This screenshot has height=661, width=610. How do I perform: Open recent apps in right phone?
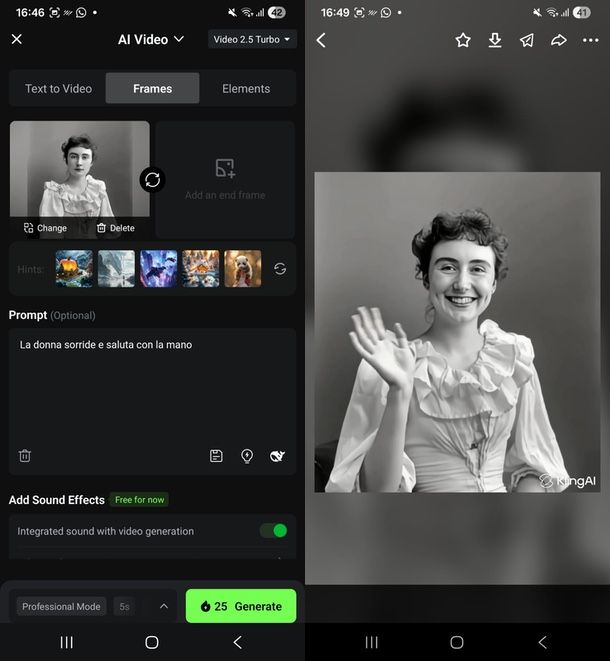tap(371, 642)
